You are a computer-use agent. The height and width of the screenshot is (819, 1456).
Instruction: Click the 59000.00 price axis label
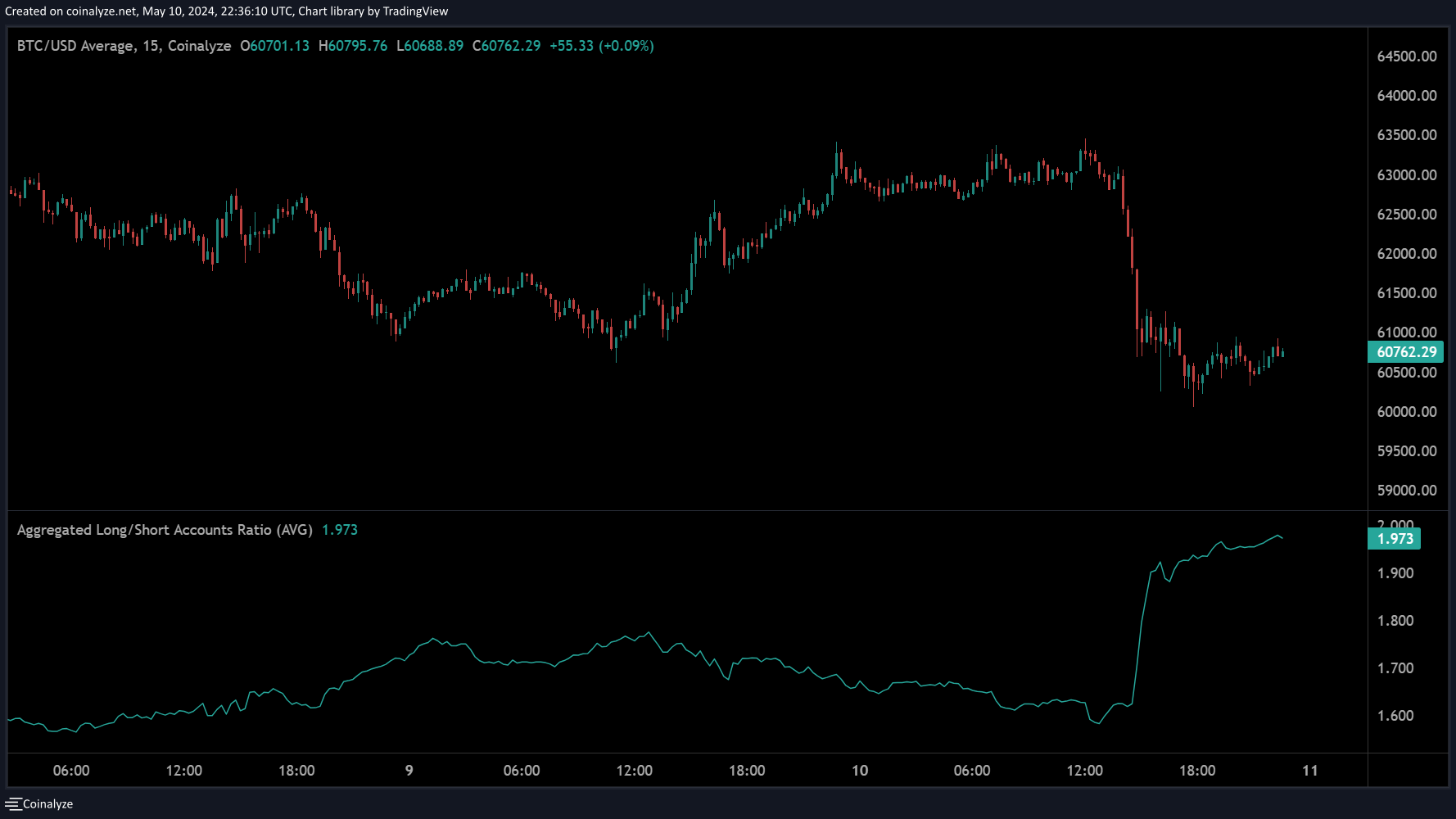pyautogui.click(x=1406, y=491)
